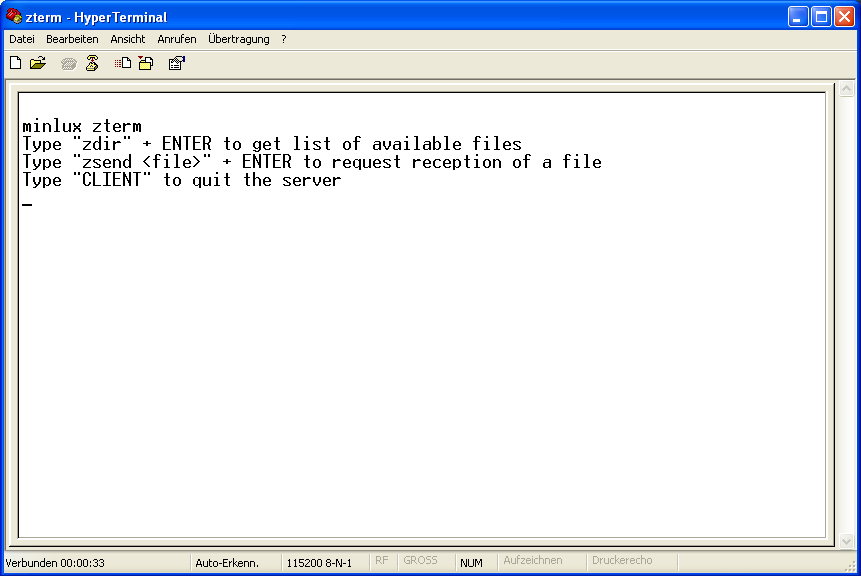This screenshot has width=861, height=576.
Task: Click the window resize grip corner
Action: pyautogui.click(x=852, y=566)
